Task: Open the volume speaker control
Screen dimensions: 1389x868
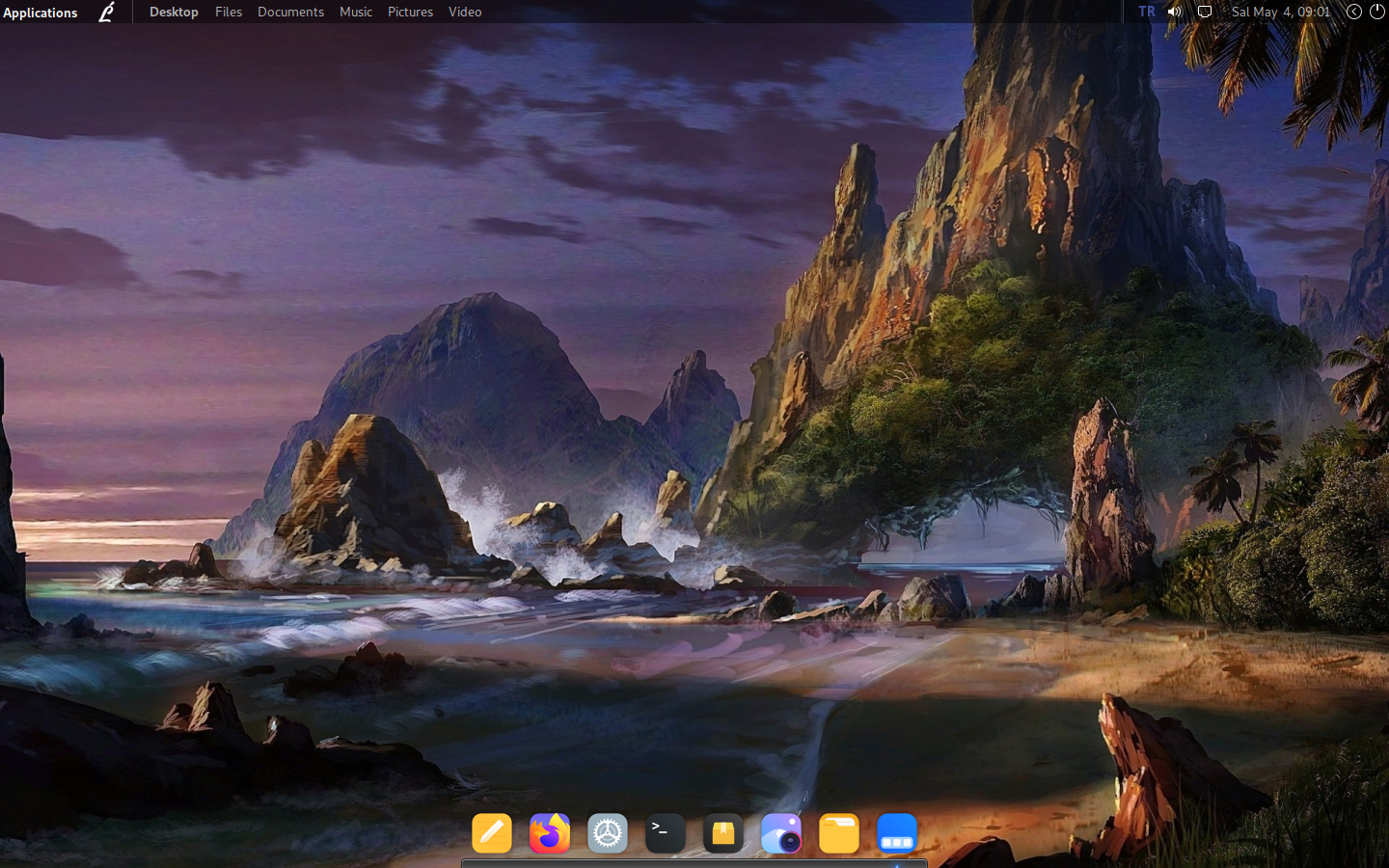Action: point(1175,12)
